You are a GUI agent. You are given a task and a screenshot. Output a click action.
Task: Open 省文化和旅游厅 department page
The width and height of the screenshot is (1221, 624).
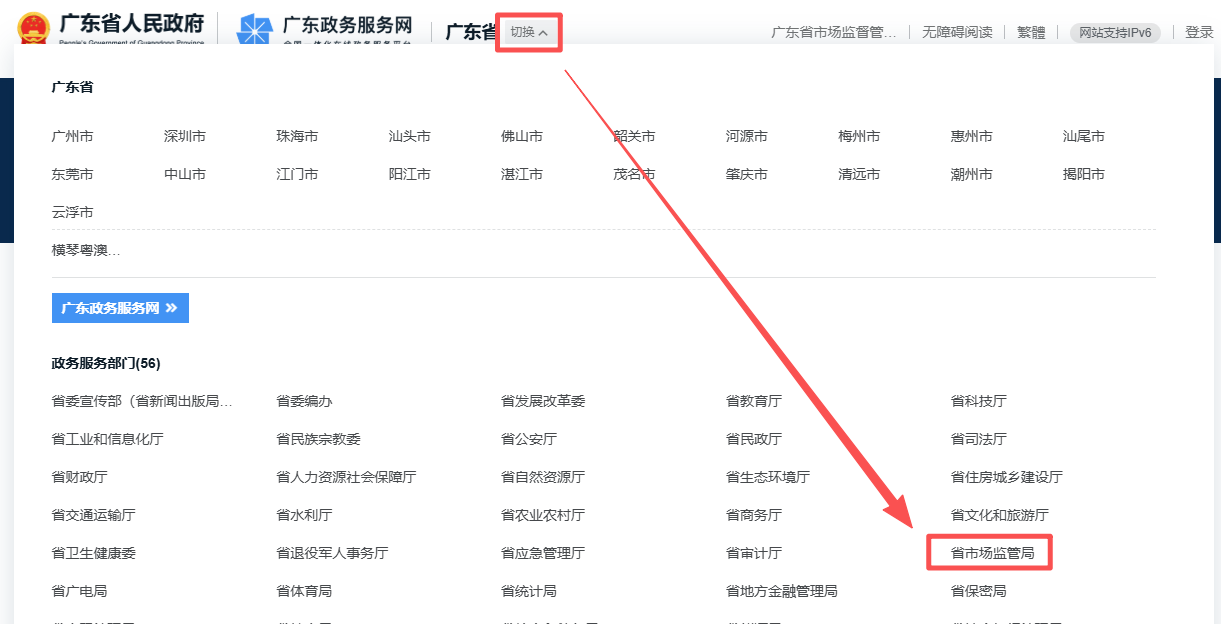[1000, 514]
